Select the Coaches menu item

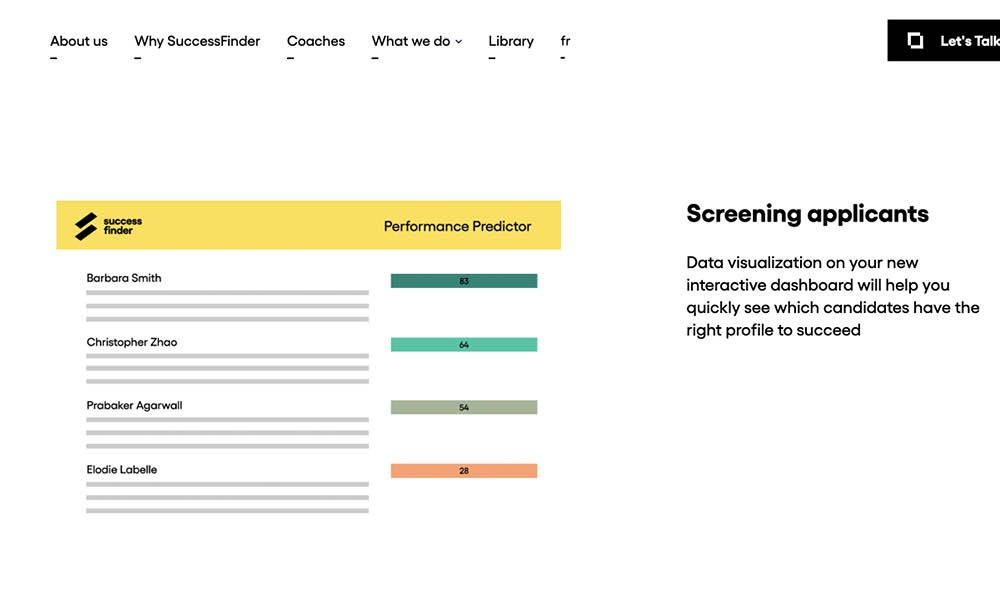coord(315,41)
